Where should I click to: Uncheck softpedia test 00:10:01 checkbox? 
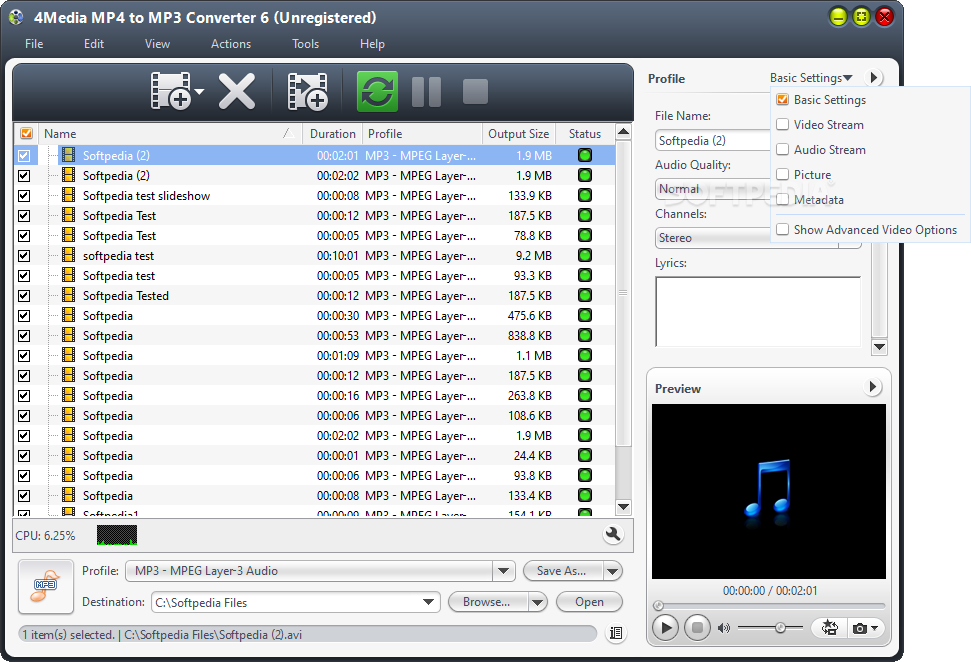(x=24, y=256)
